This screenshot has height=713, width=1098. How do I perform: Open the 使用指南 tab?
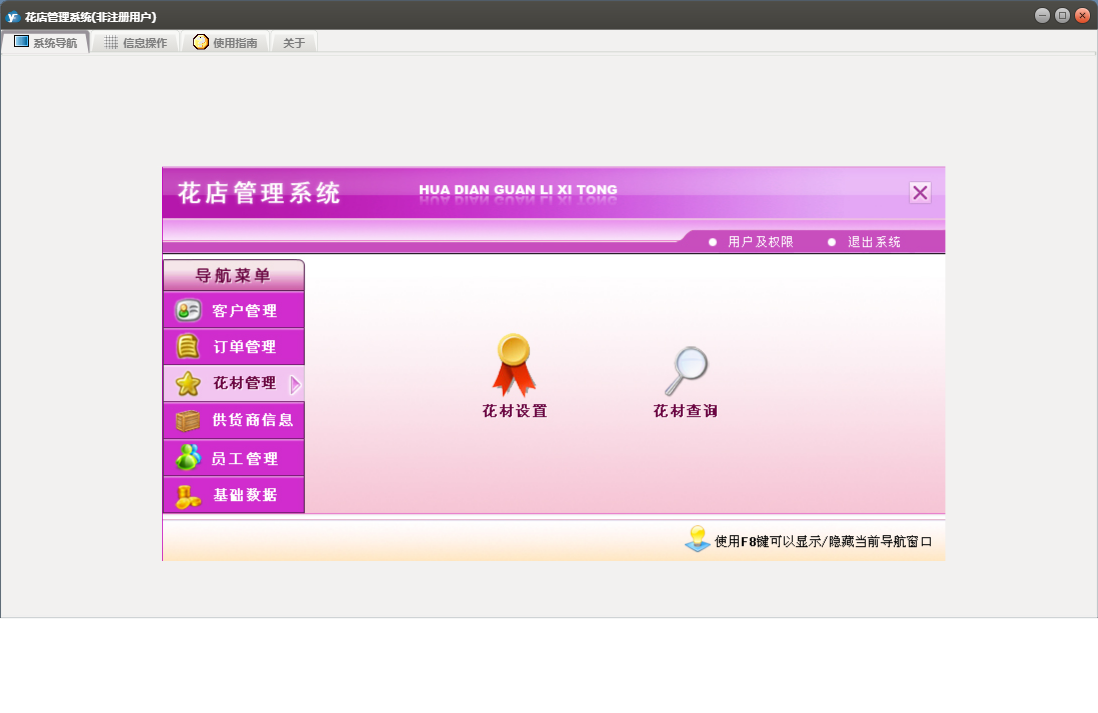pyautogui.click(x=225, y=43)
